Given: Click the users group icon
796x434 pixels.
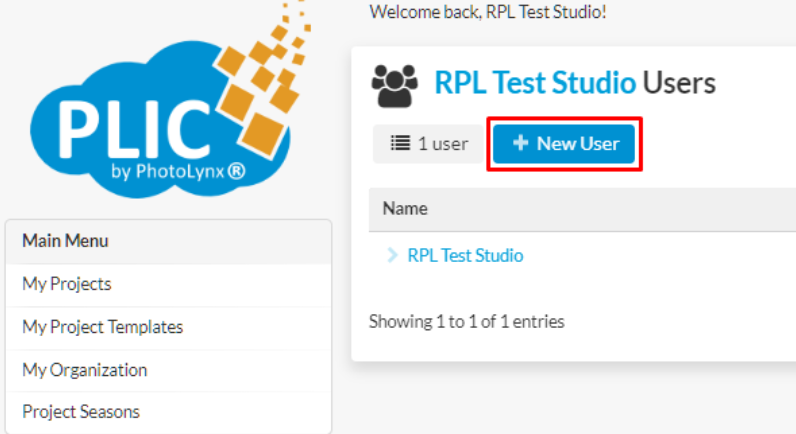Looking at the screenshot, I should tap(394, 86).
